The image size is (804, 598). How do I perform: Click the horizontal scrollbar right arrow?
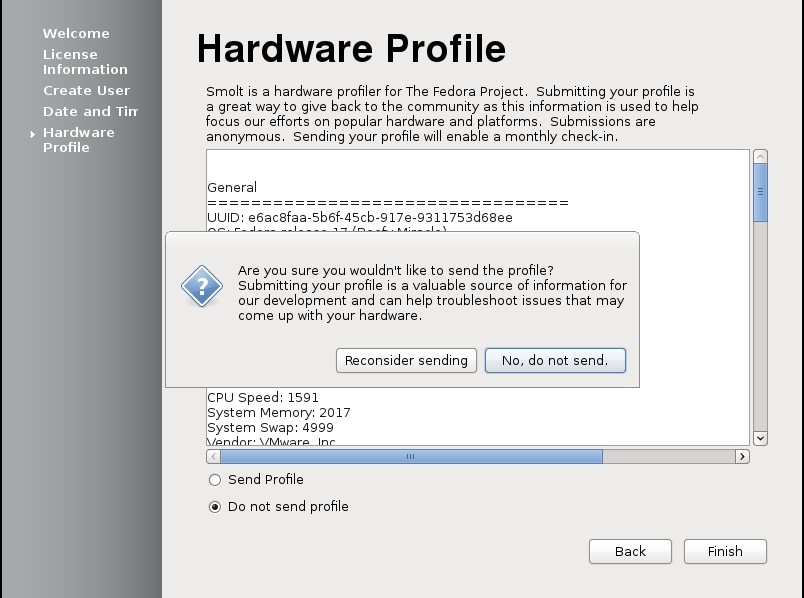pos(742,456)
